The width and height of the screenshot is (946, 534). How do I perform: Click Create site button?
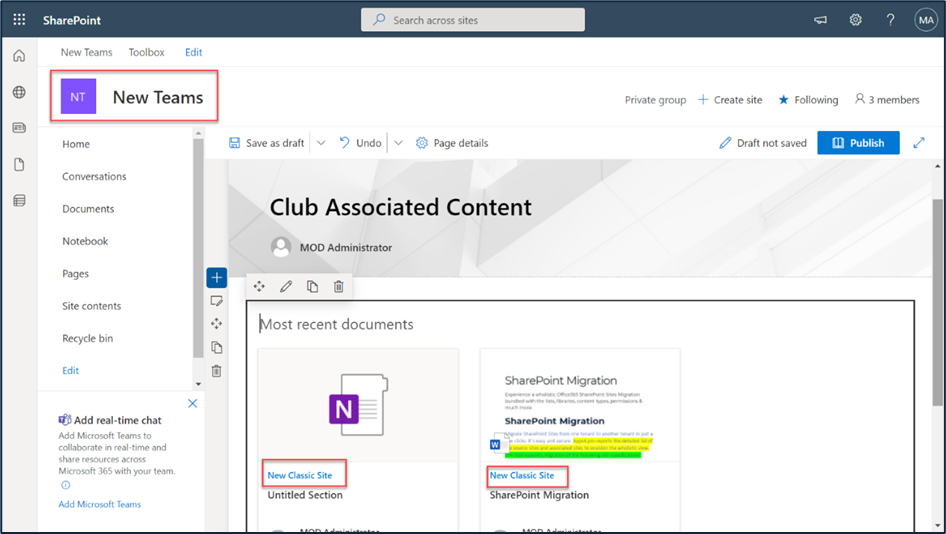730,100
